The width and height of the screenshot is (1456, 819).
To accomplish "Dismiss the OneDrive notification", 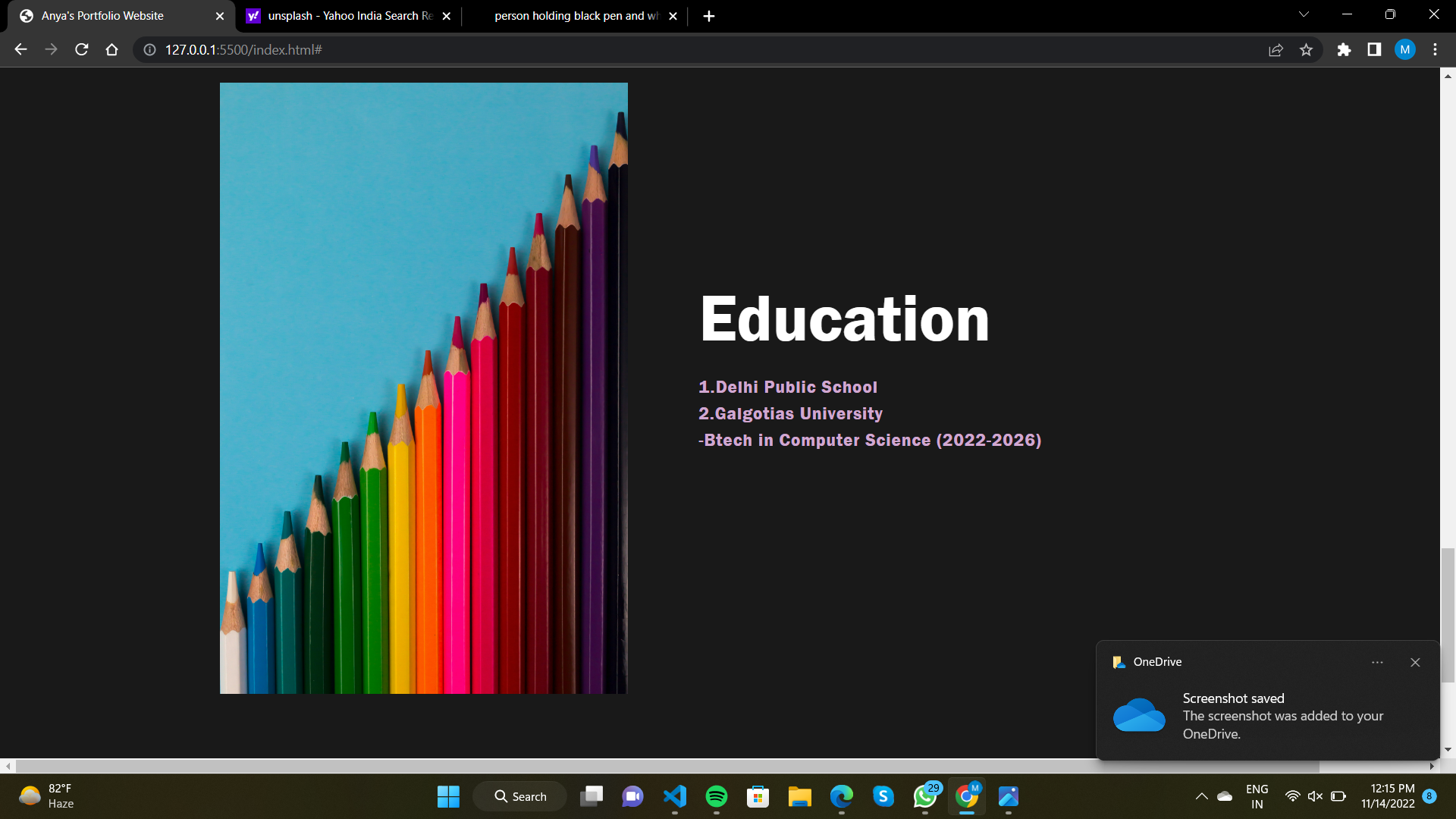I will 1415,662.
